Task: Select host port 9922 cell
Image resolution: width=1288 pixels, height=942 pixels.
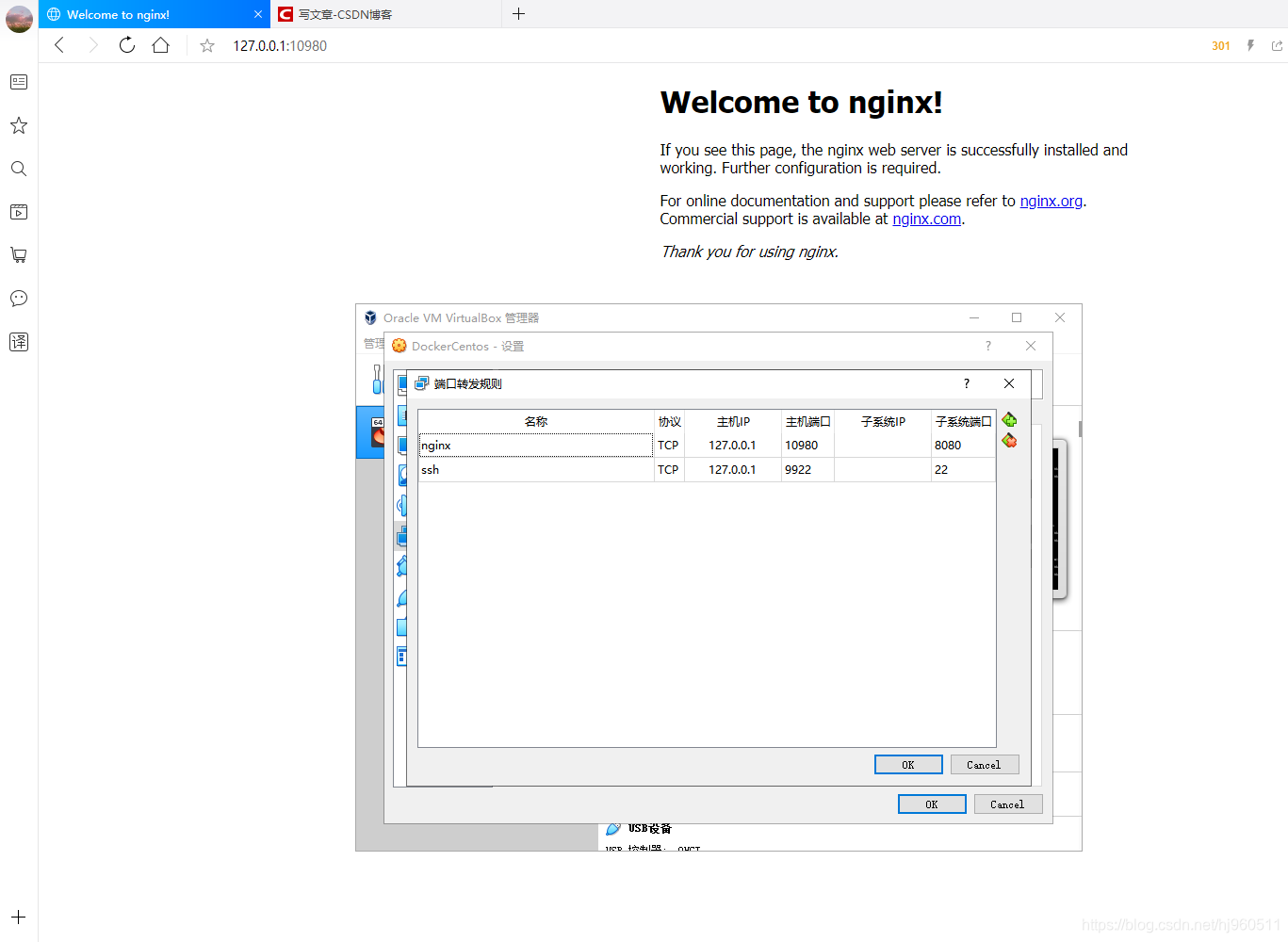Action: [x=807, y=470]
